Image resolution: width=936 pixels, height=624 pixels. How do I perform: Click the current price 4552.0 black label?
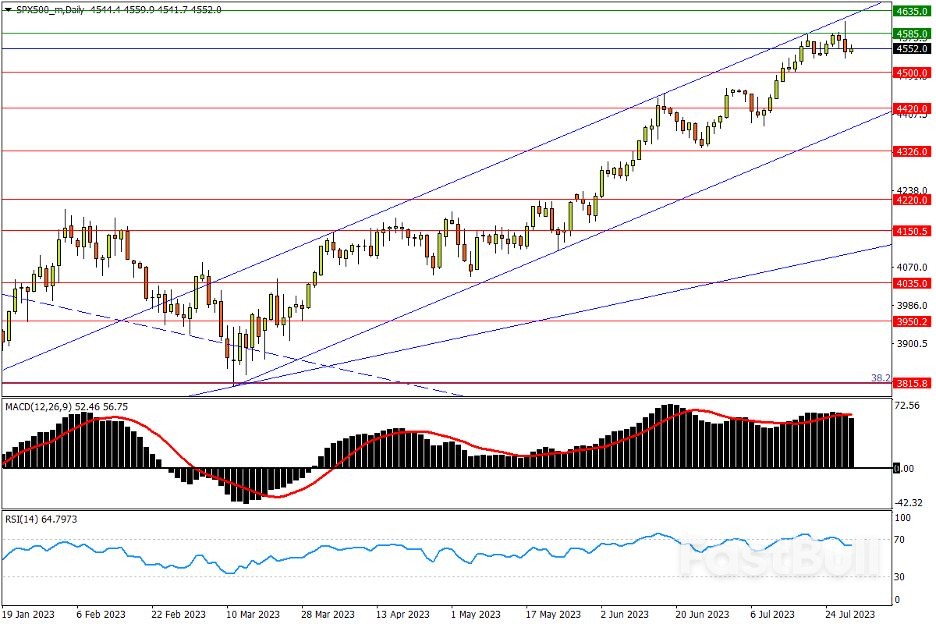click(912, 48)
